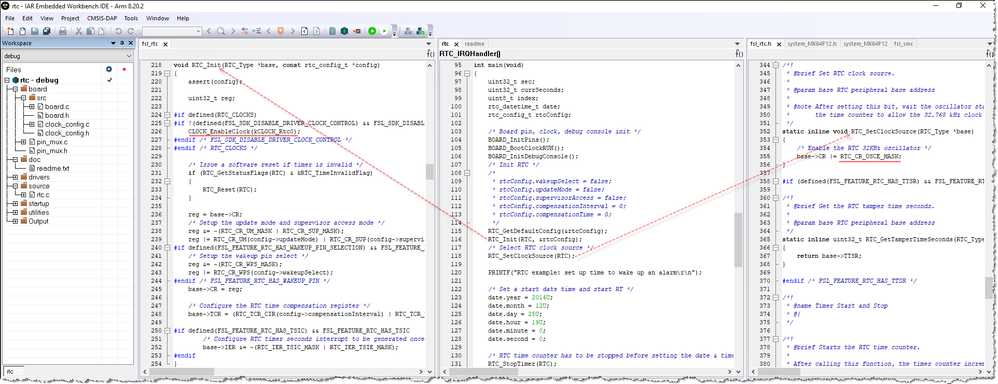Open the Workspace panel menu arrow
998x384 pixels.
114,43
